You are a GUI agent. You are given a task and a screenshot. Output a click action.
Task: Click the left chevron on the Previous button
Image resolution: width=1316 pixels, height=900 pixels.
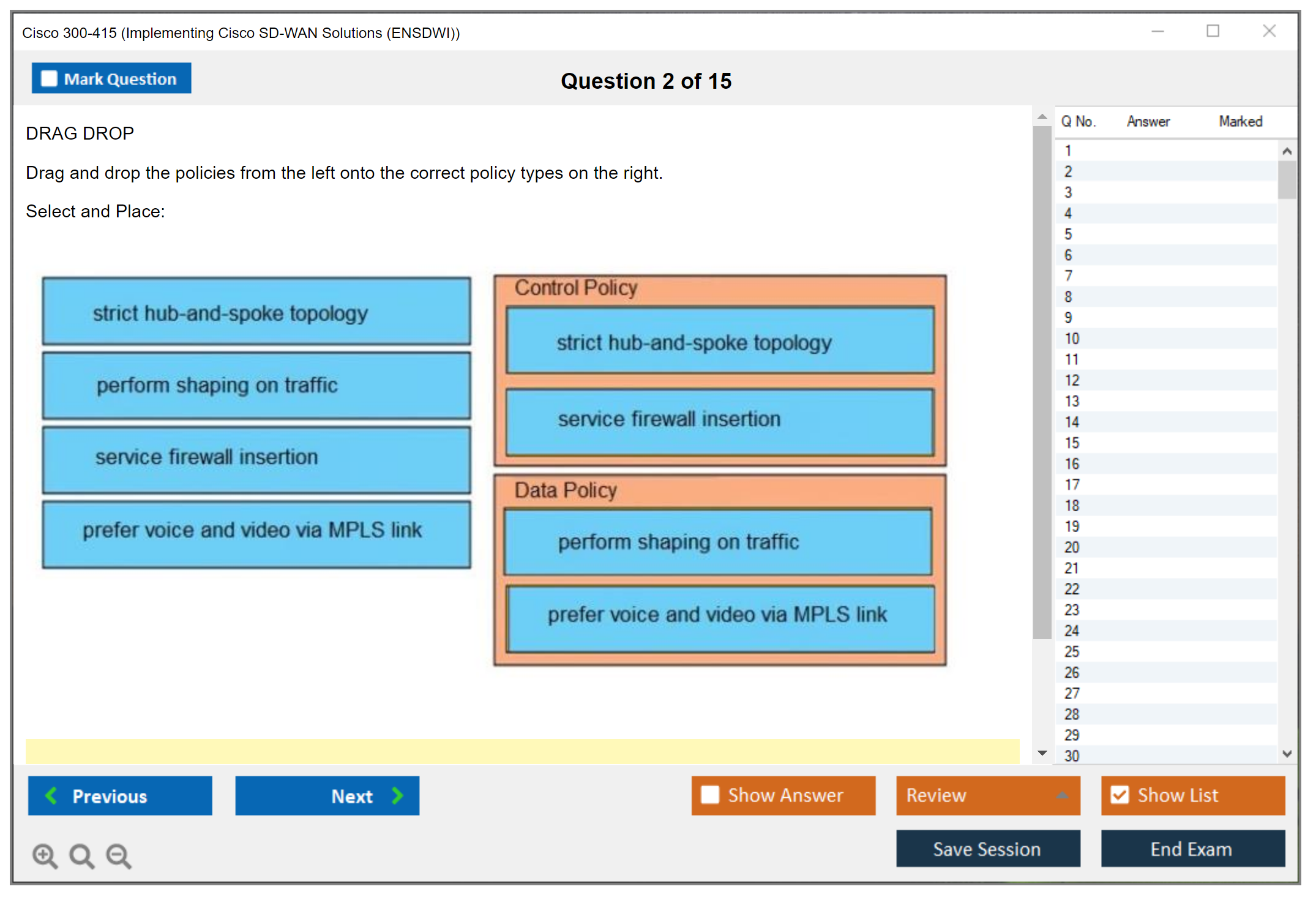[x=52, y=796]
